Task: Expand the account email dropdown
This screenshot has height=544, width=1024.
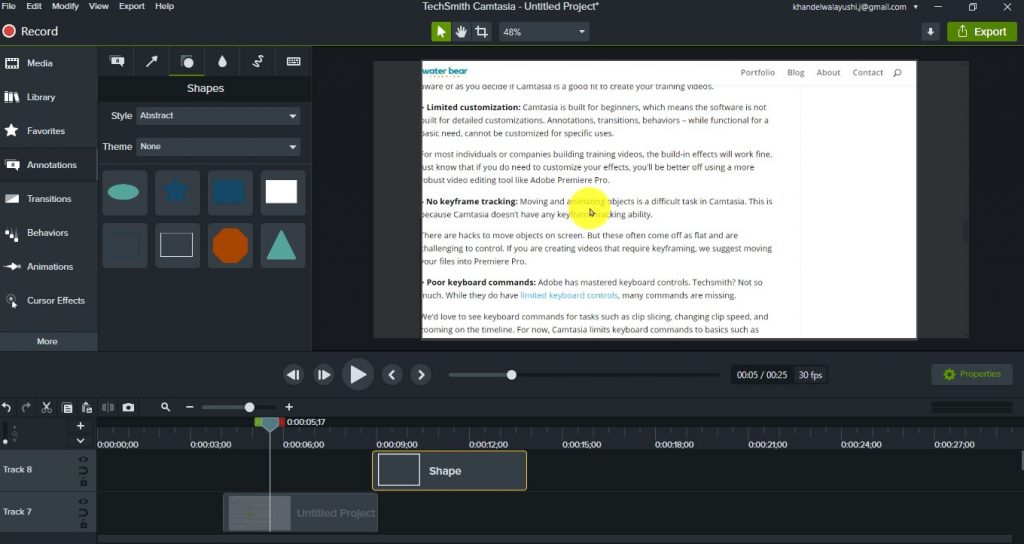Action: (916, 7)
